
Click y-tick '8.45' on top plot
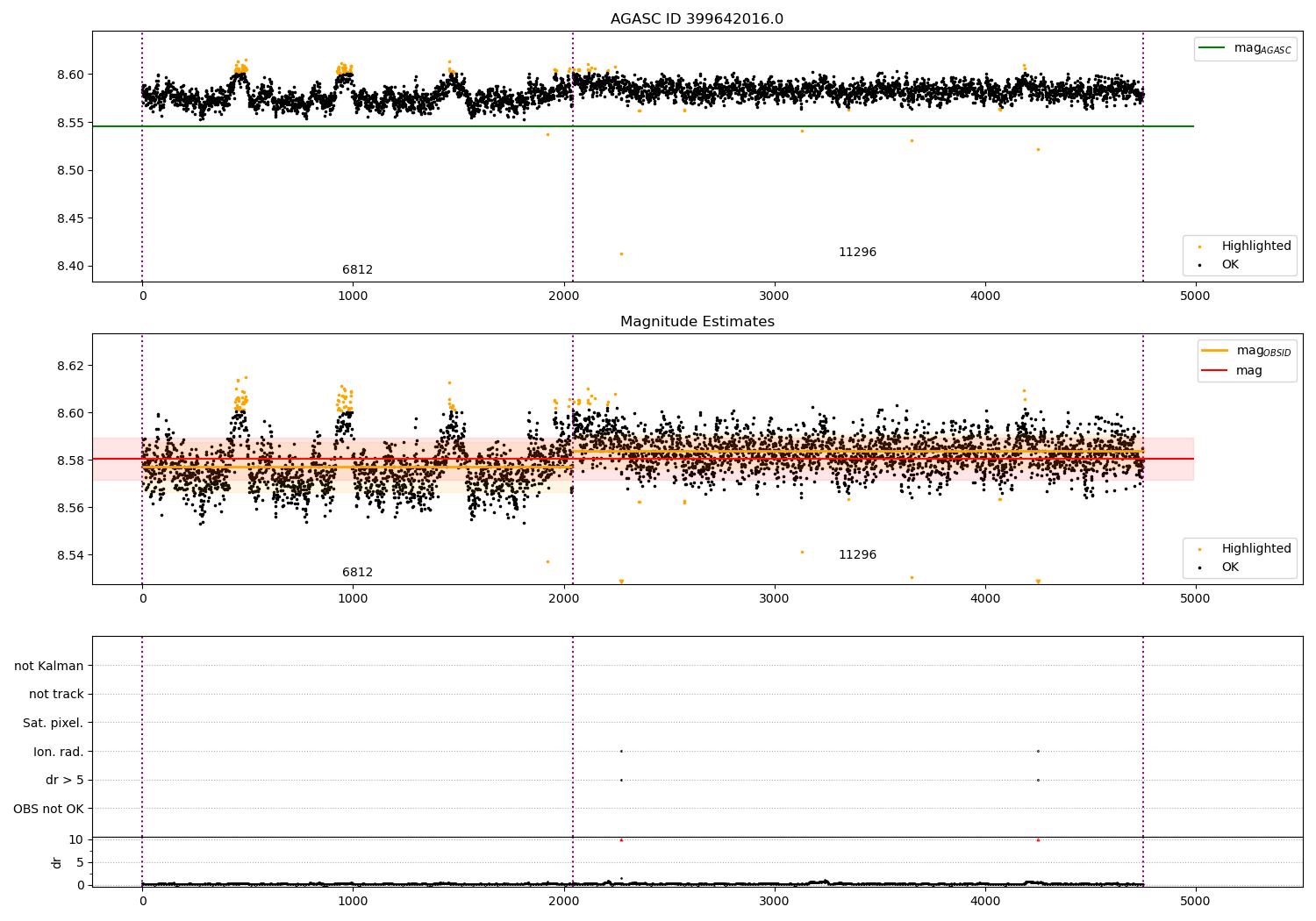click(x=69, y=218)
